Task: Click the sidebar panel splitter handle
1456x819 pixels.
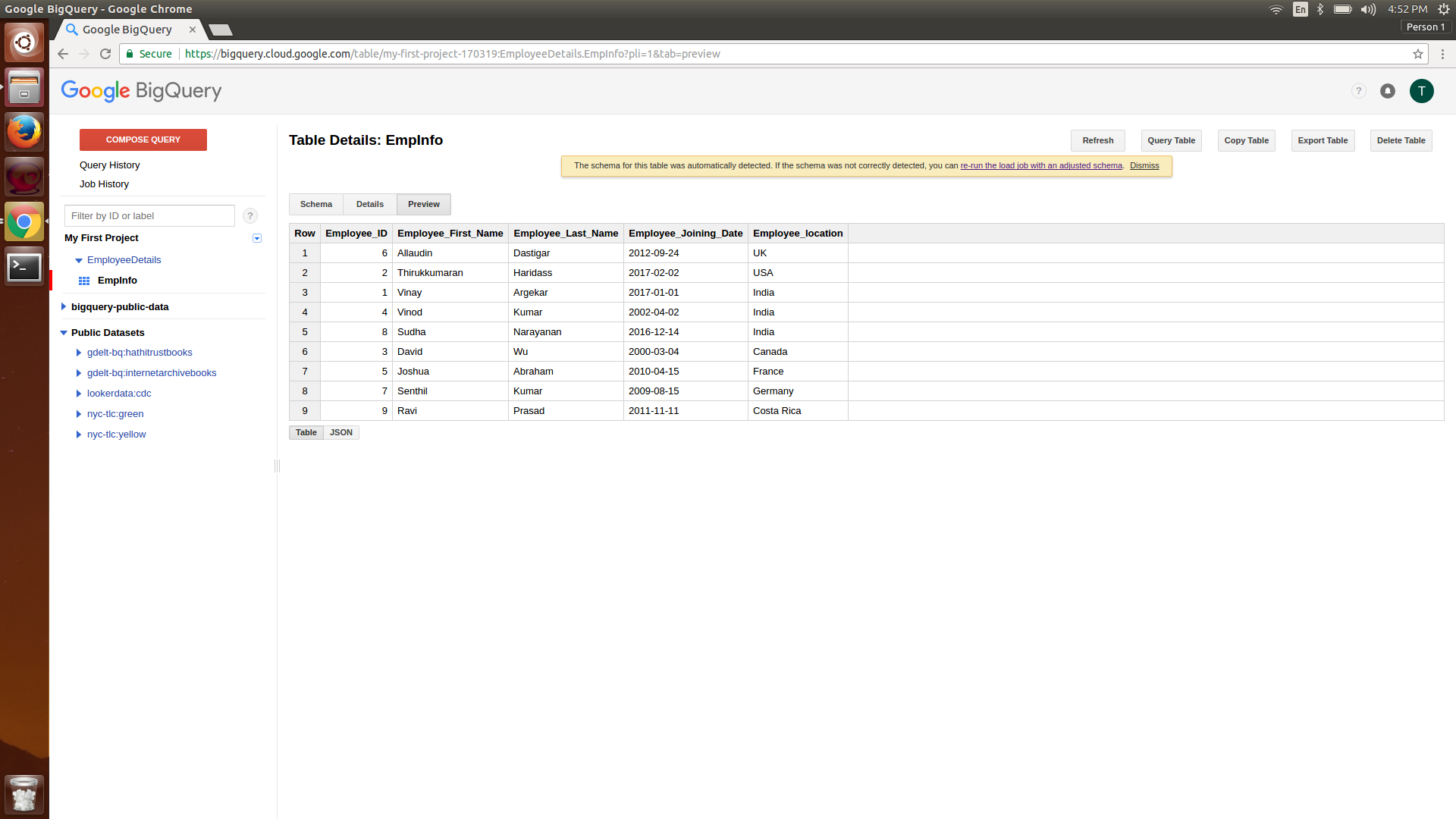Action: pyautogui.click(x=277, y=466)
